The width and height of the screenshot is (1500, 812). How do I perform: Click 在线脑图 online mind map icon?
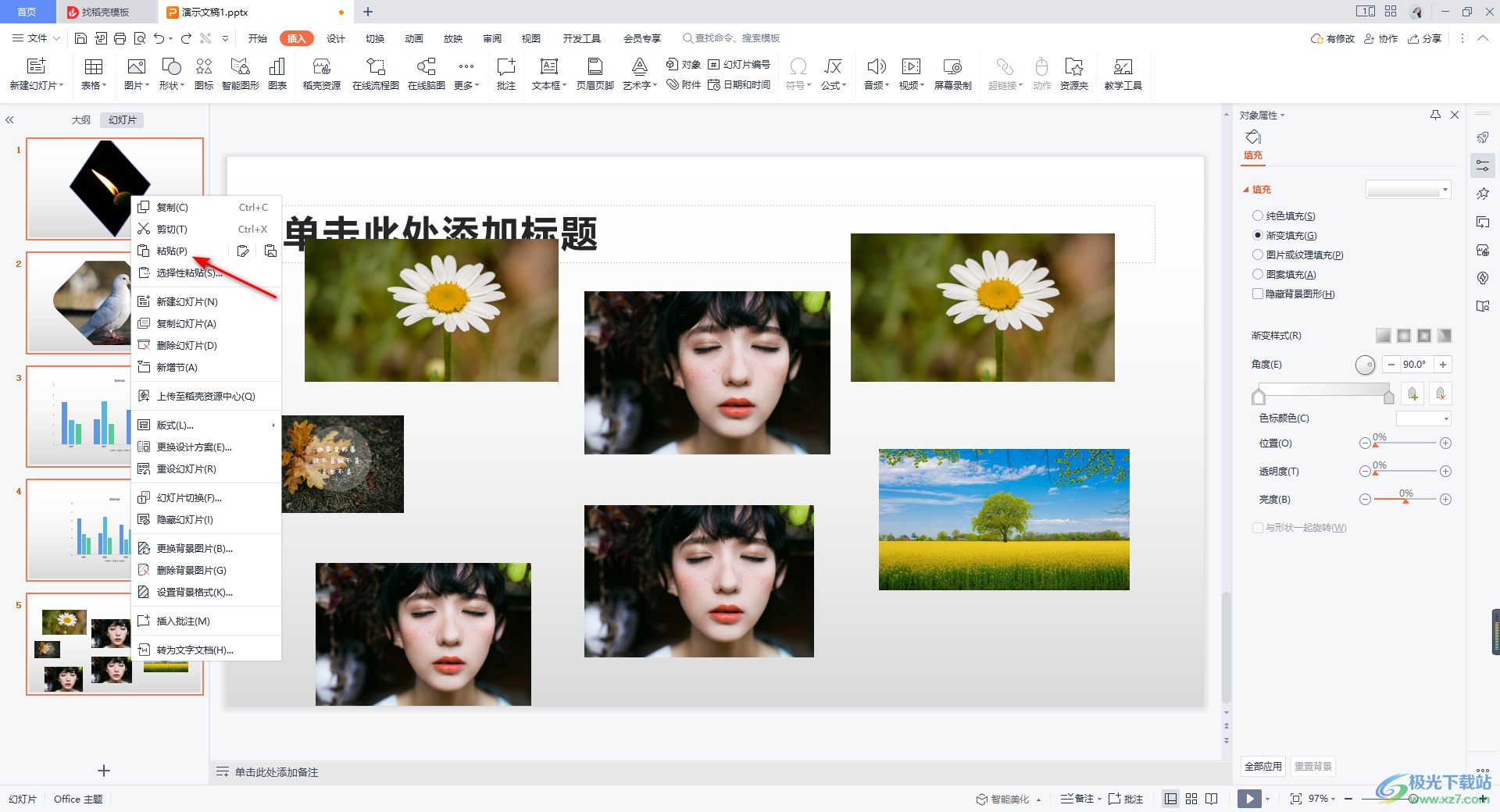pos(427,66)
